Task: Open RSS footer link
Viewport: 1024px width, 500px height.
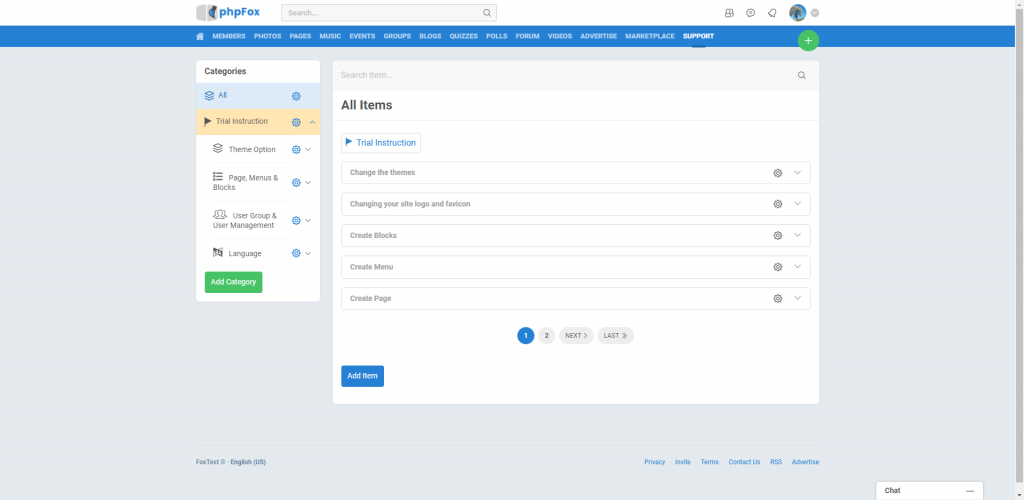Action: 776,462
